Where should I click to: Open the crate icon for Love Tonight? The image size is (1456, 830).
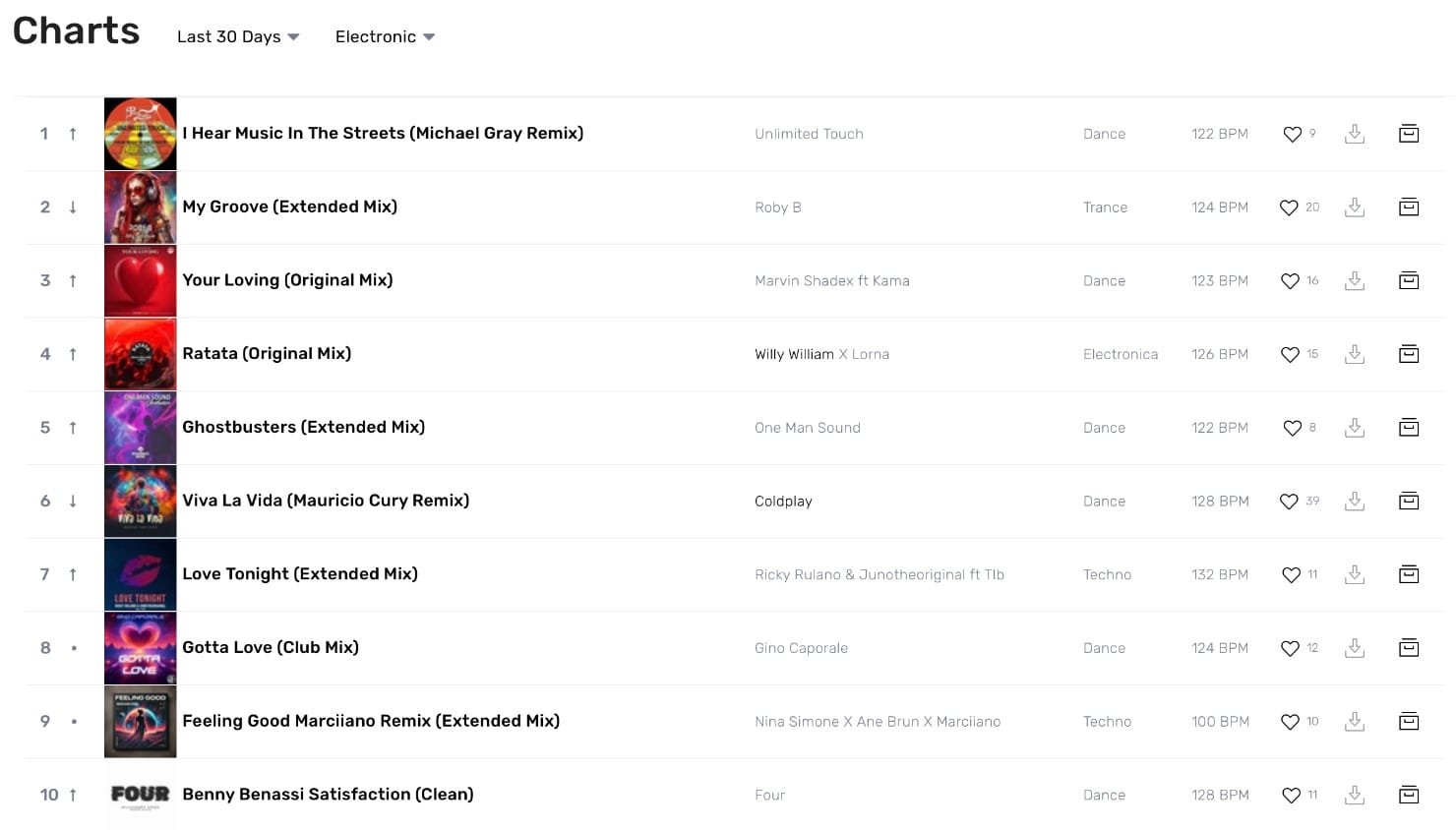pos(1408,573)
